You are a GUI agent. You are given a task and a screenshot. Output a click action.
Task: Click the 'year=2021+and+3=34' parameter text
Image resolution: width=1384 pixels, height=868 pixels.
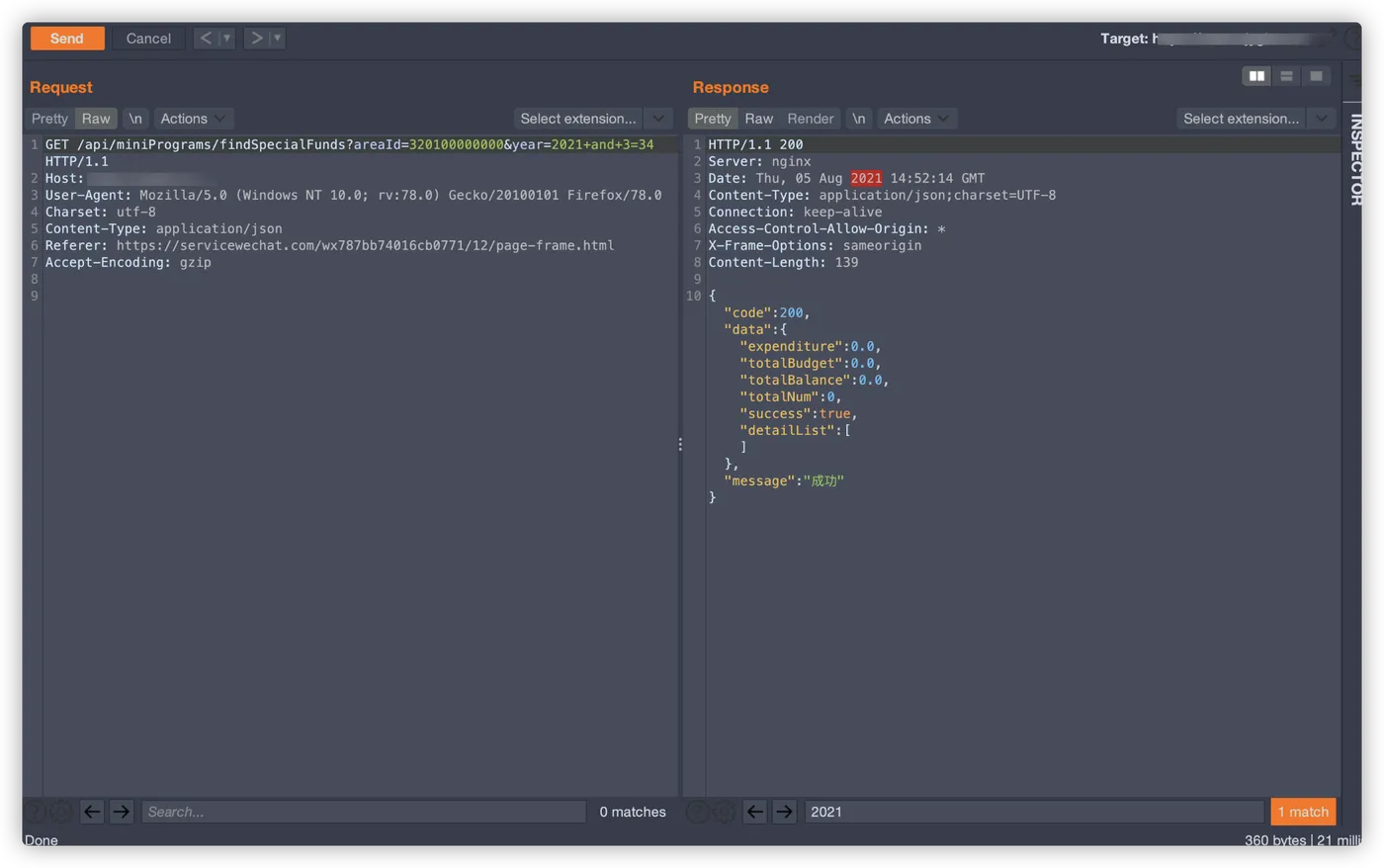click(583, 144)
